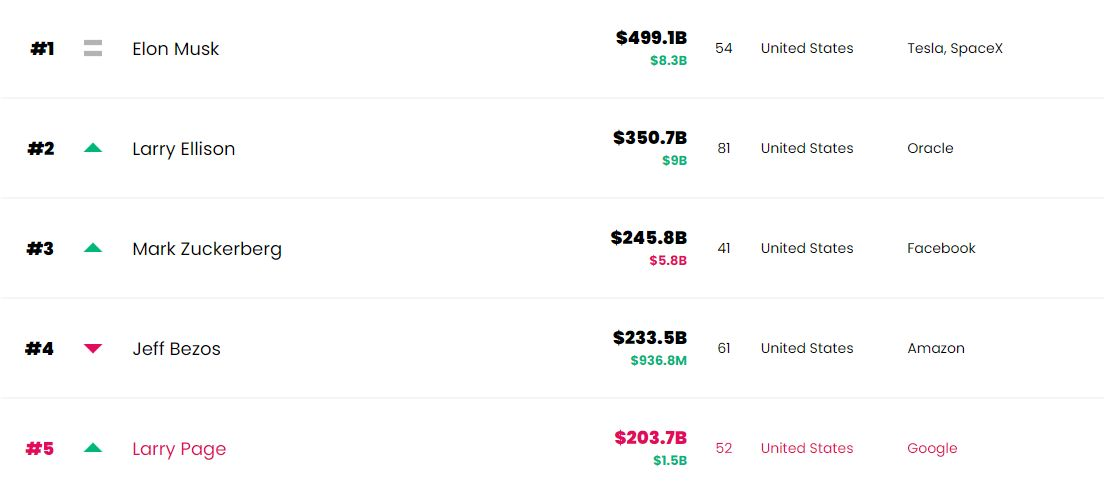Click the green $936.8M daily change

click(658, 360)
